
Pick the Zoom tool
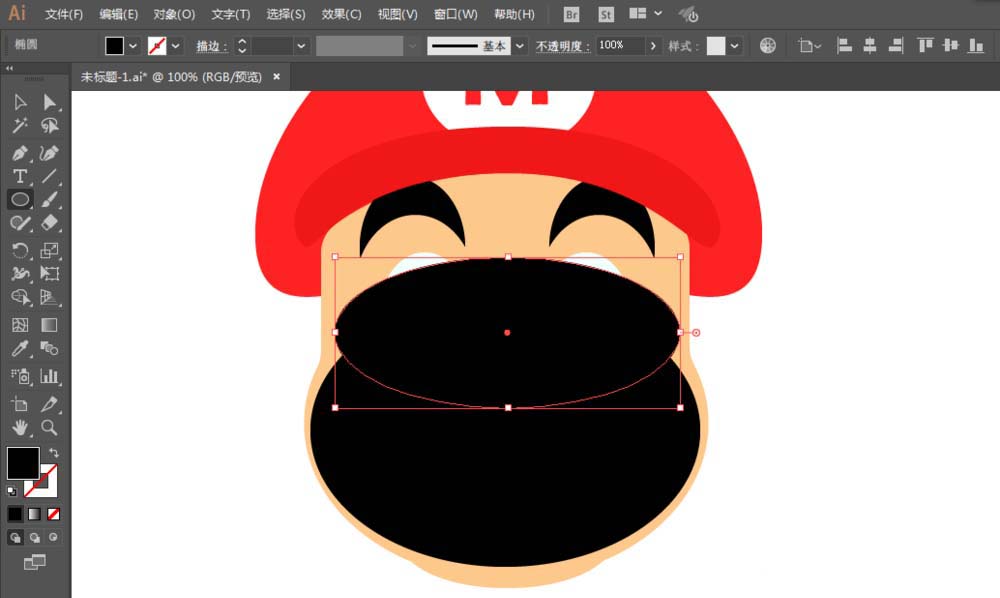pos(49,427)
